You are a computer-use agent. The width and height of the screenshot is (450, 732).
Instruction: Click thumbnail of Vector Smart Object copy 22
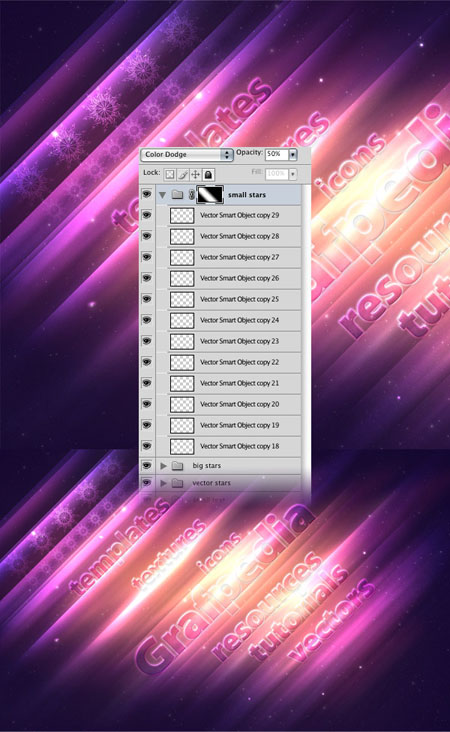pyautogui.click(x=182, y=363)
